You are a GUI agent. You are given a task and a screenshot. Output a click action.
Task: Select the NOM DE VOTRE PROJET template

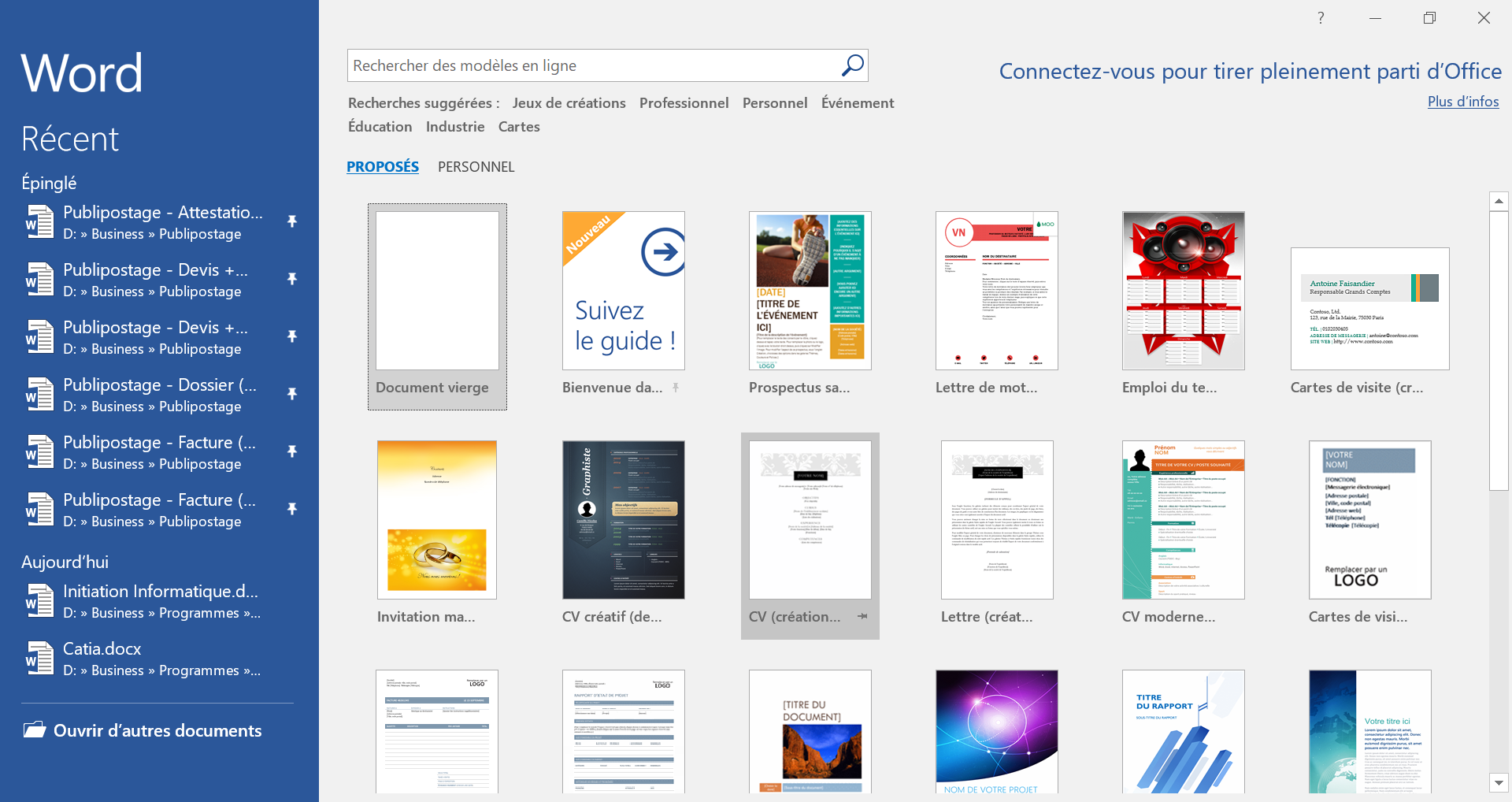pos(997,731)
